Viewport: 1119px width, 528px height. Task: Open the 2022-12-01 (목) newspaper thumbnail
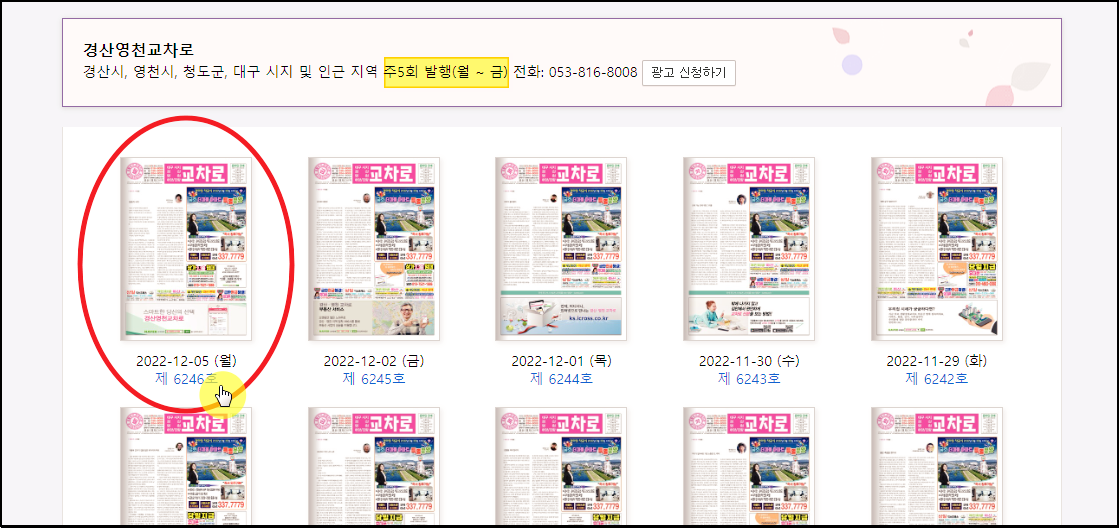coord(561,249)
